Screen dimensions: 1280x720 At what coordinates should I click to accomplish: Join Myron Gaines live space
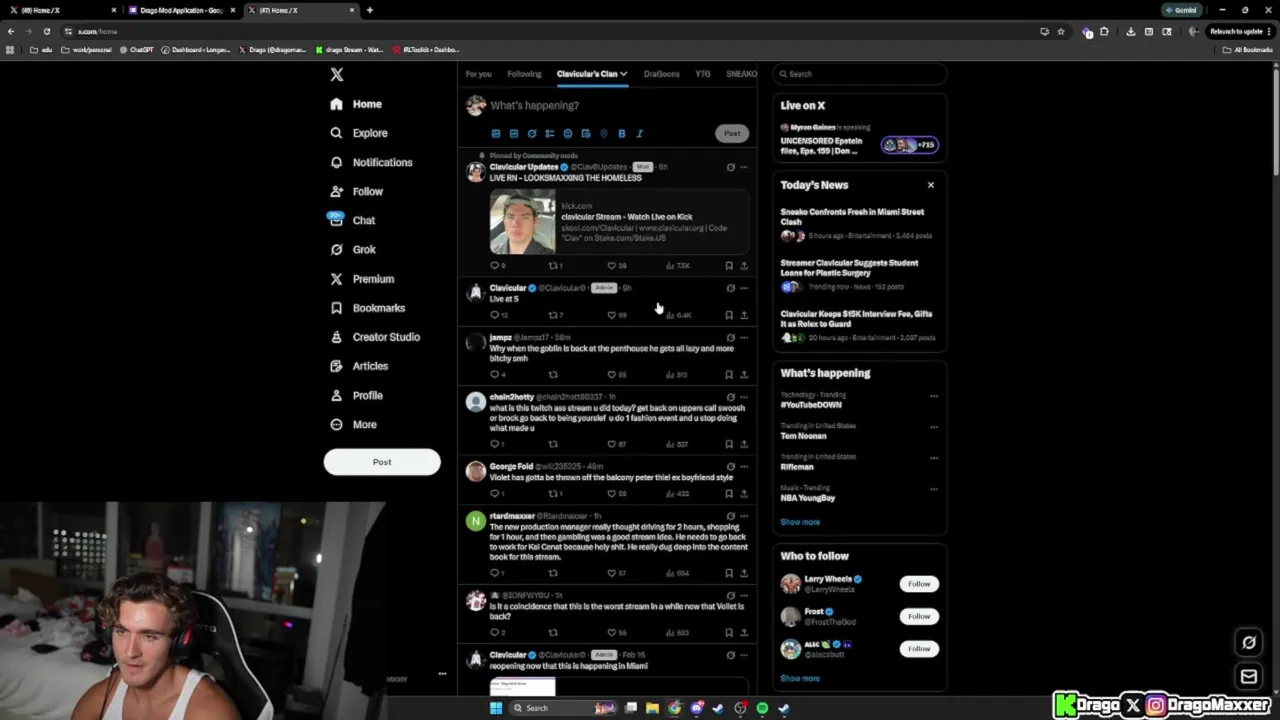859,140
